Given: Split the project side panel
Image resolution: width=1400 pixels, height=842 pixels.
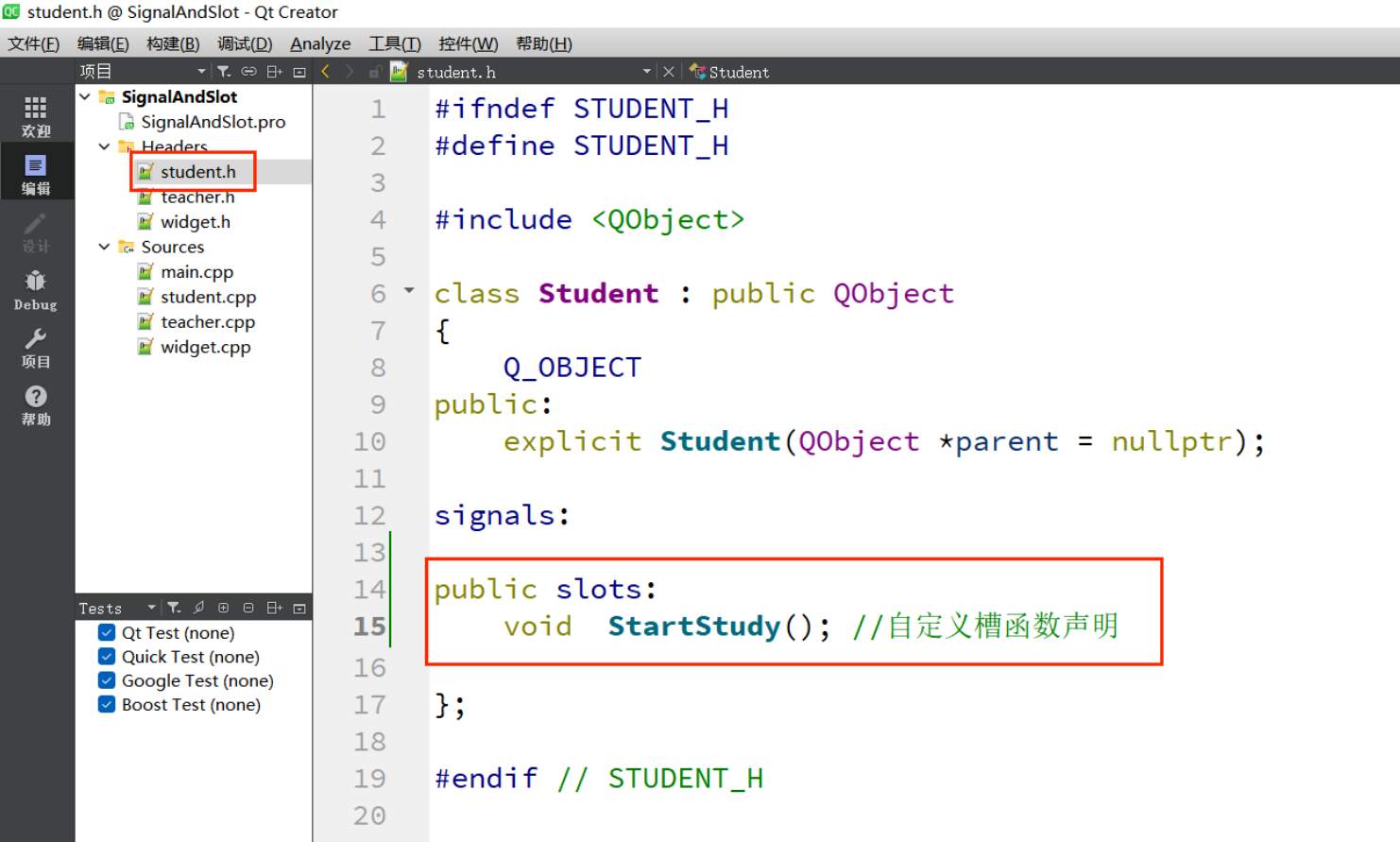Looking at the screenshot, I should click(274, 72).
